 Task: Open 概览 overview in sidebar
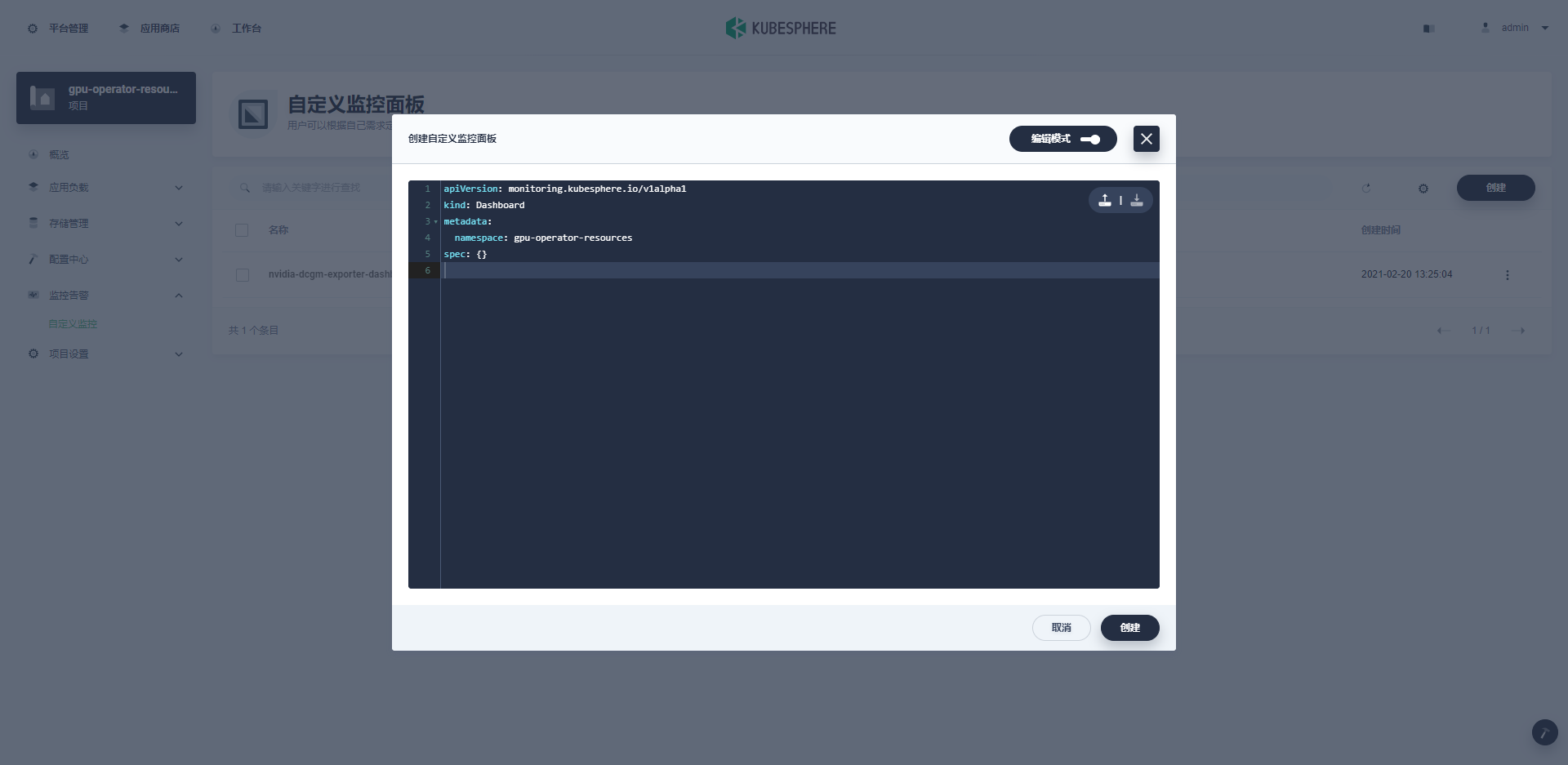pyautogui.click(x=59, y=154)
